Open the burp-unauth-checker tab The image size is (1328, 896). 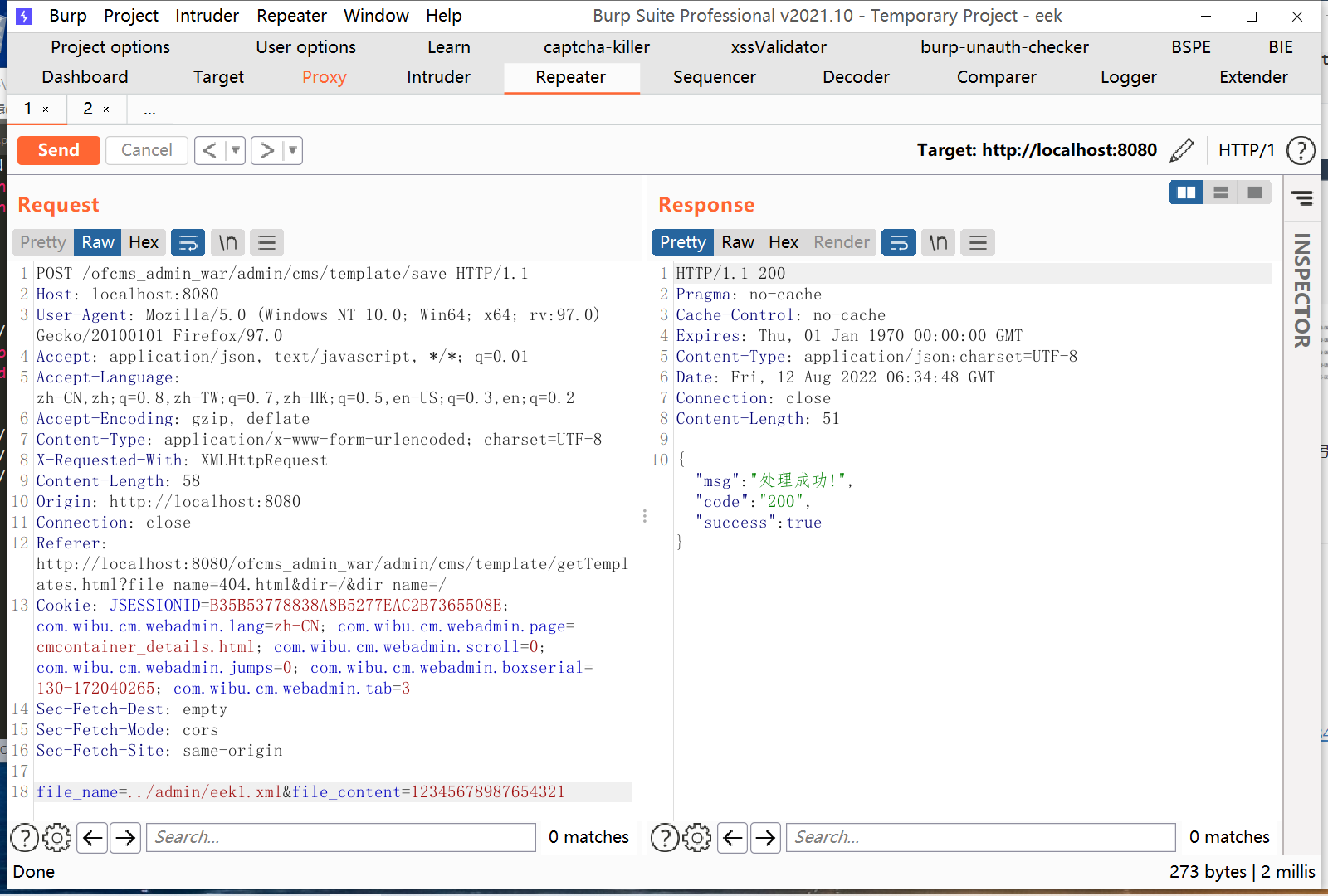click(1004, 47)
